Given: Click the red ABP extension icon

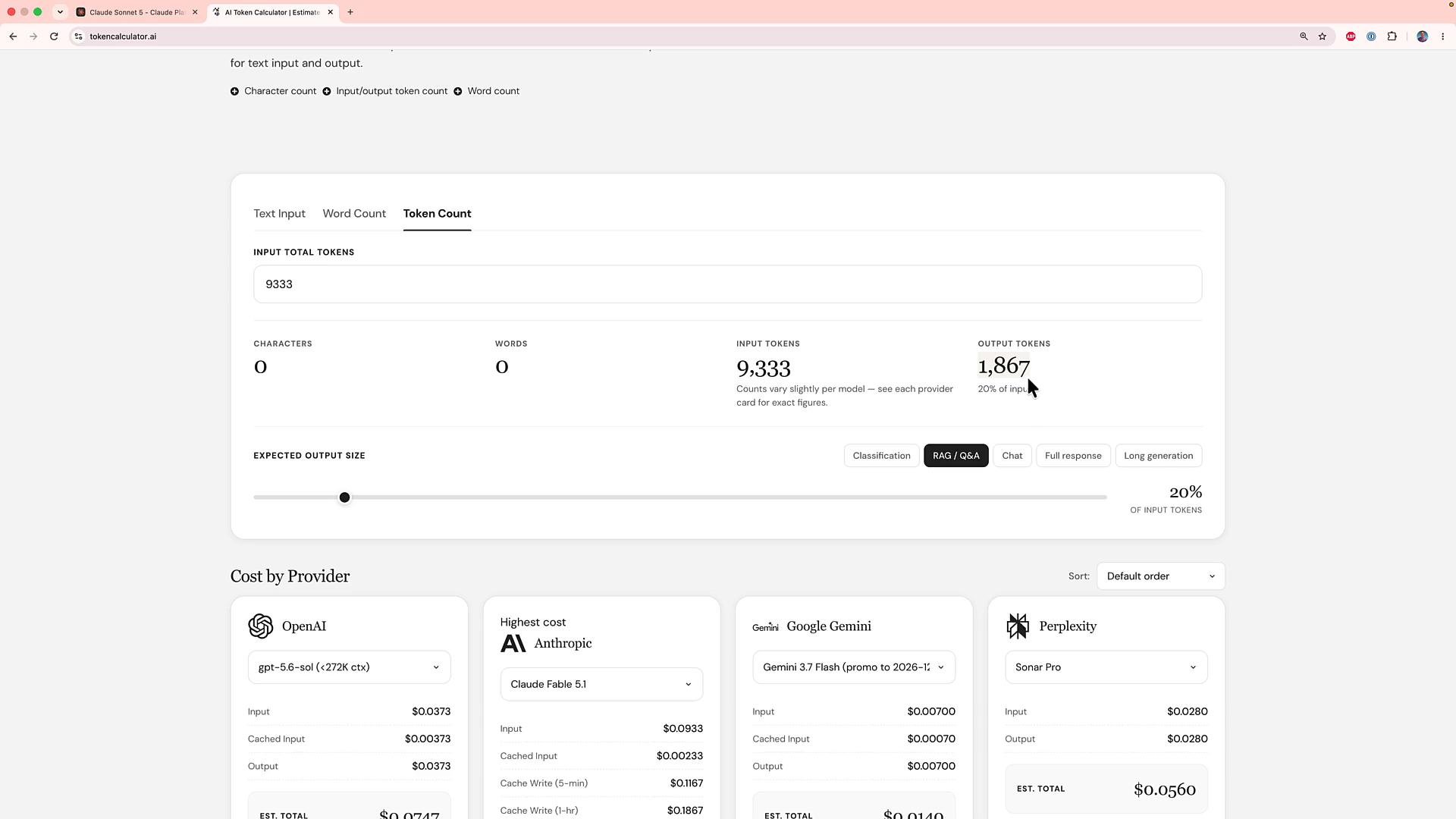Looking at the screenshot, I should pos(1351,36).
